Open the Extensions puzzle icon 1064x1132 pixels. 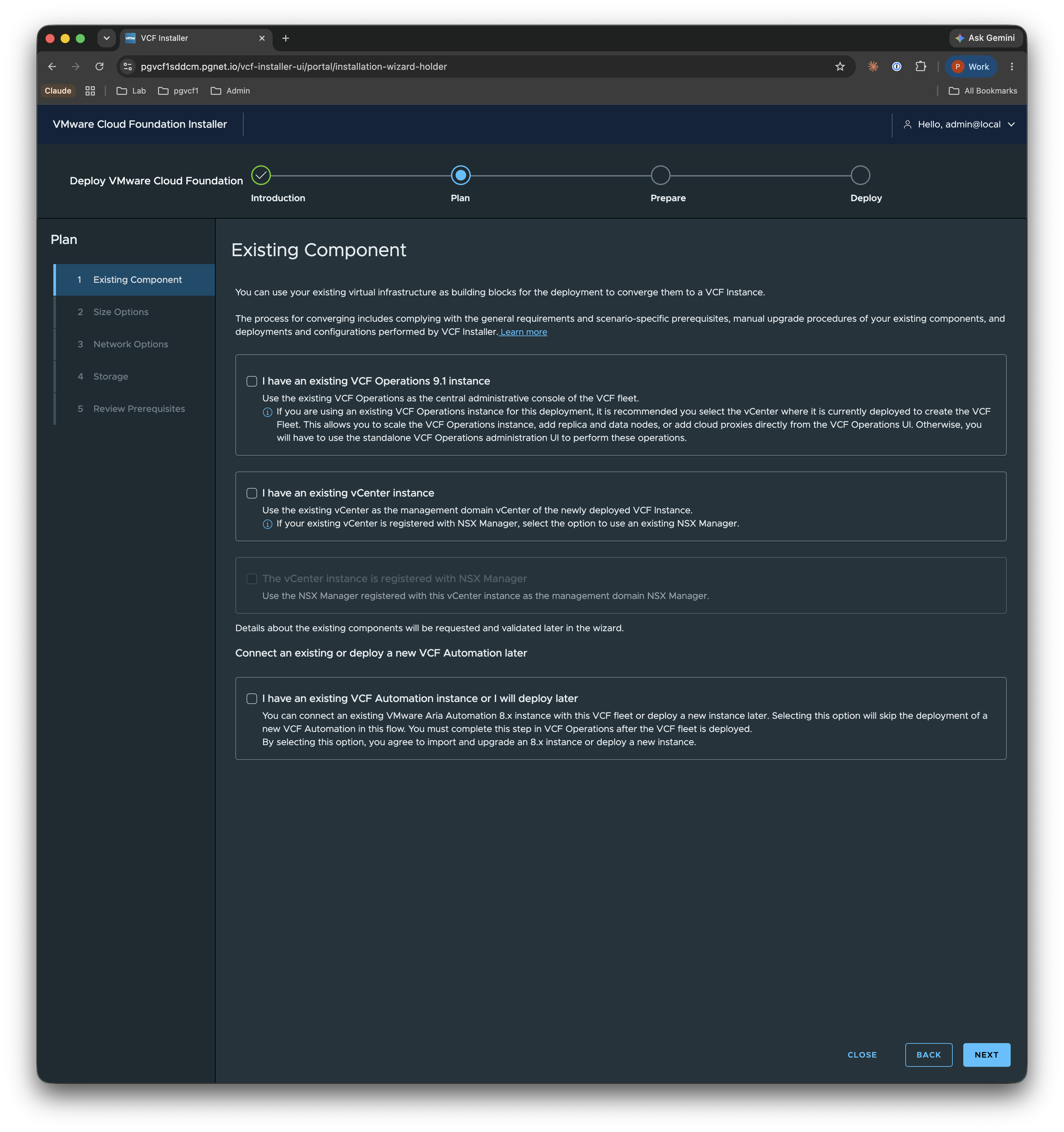pos(920,67)
